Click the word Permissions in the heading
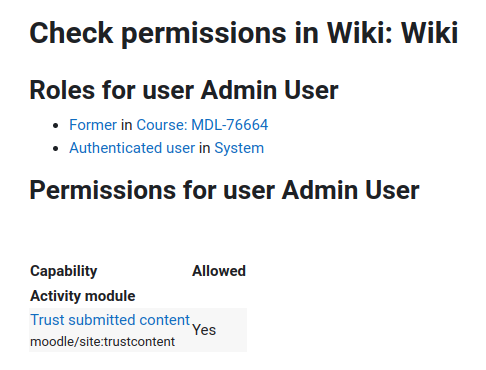Screen dimensions: 486x370 click(x=102, y=190)
